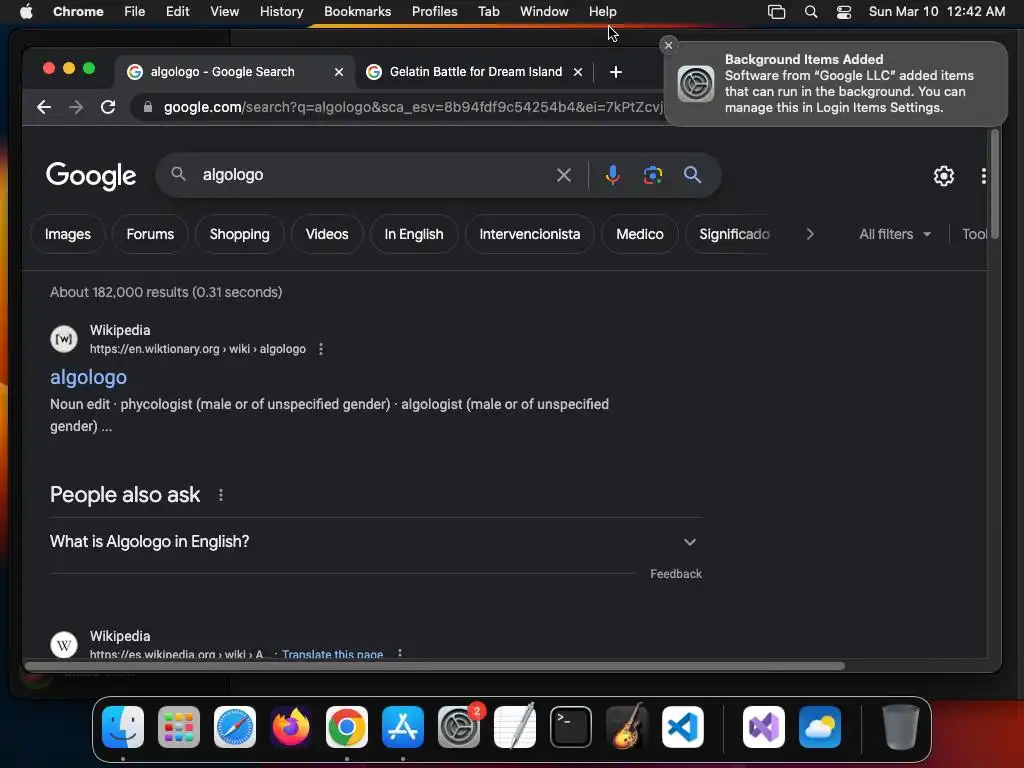Click the Apple menu logo

point(26,12)
